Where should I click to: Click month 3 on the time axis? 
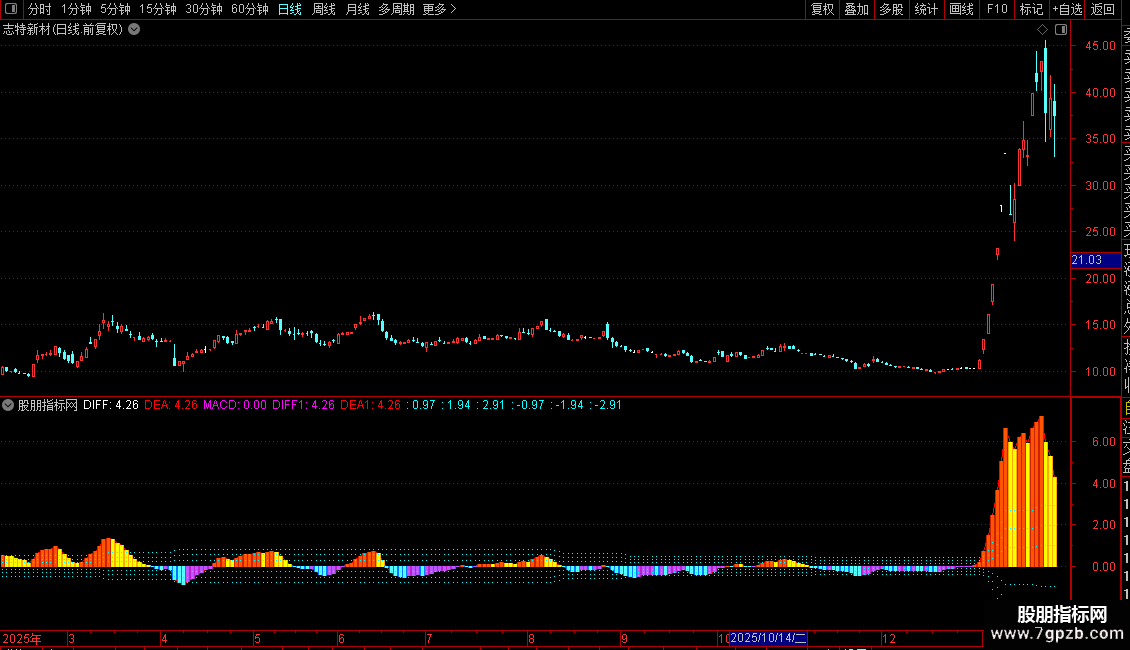pos(71,638)
